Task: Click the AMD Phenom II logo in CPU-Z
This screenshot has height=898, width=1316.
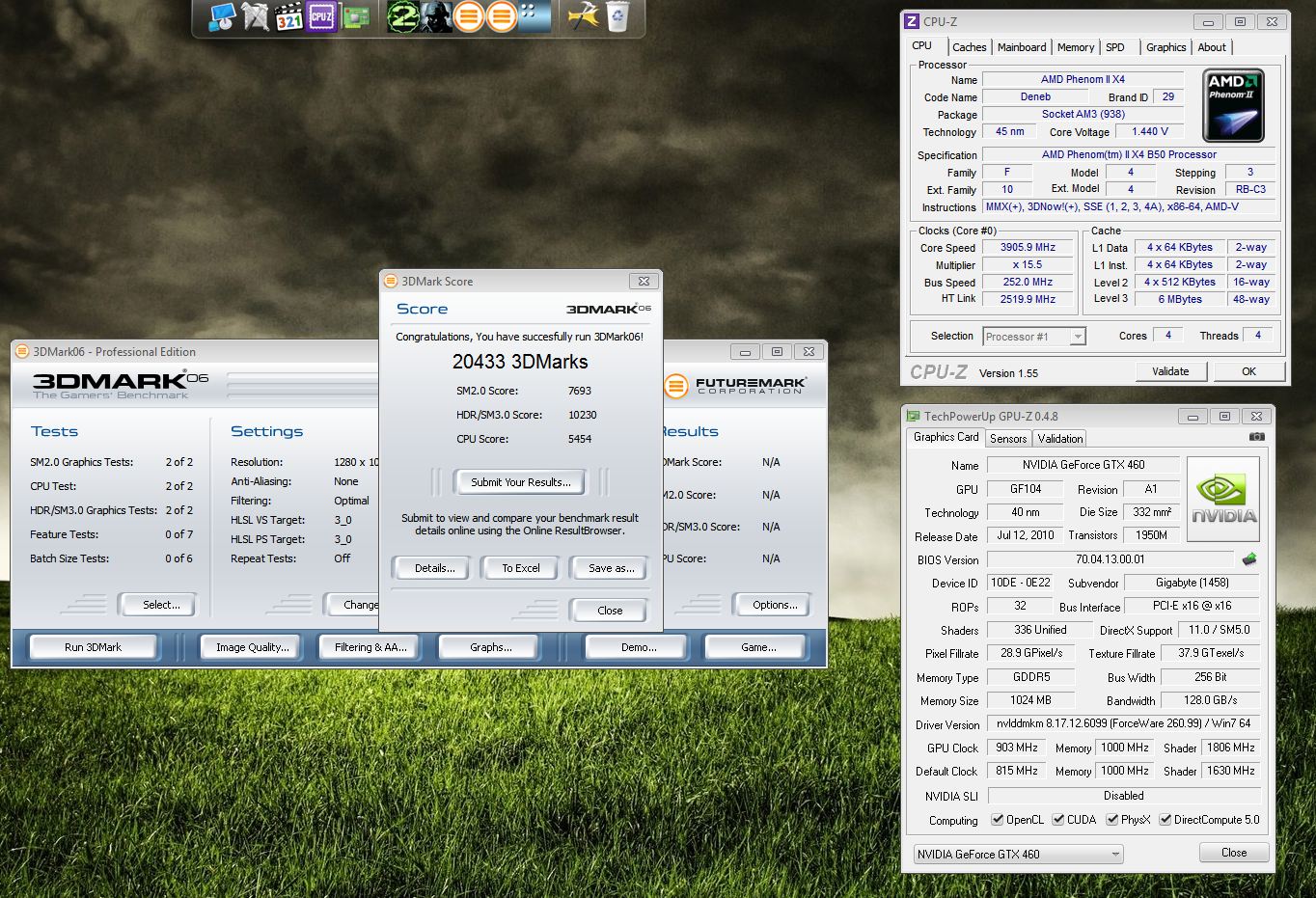Action: coord(1233,106)
